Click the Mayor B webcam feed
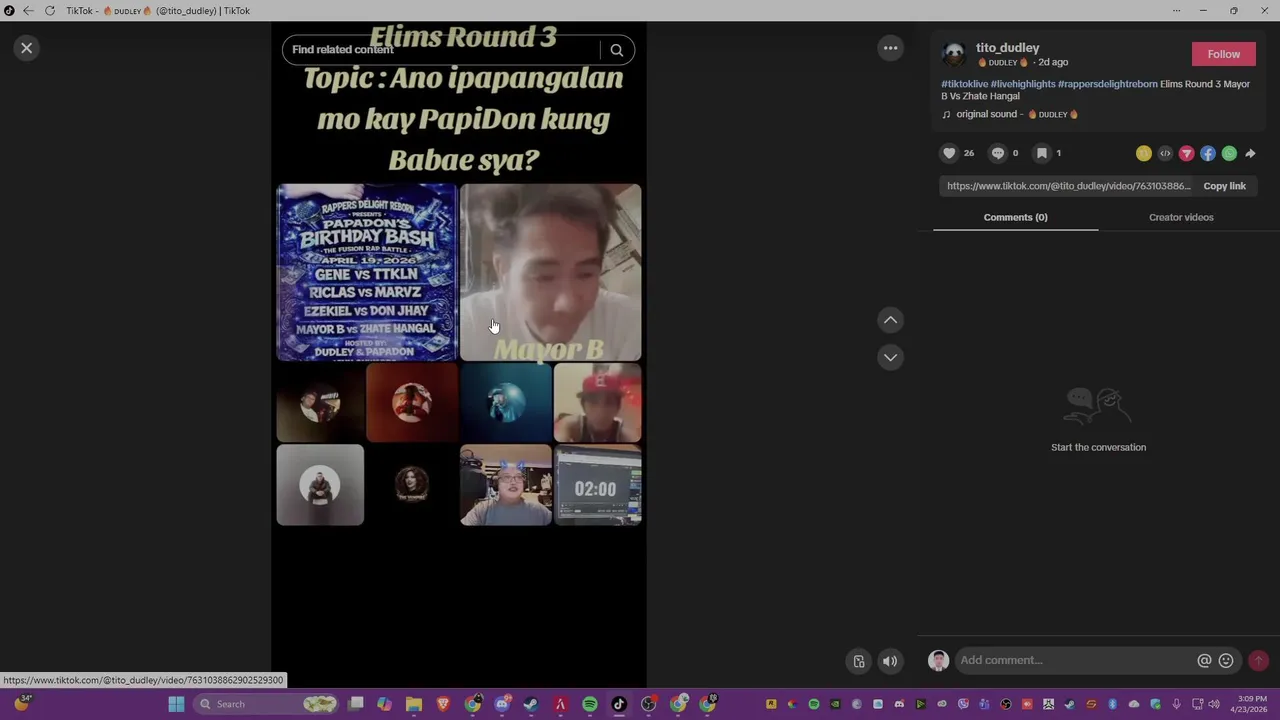This screenshot has height=720, width=1280. [x=550, y=272]
